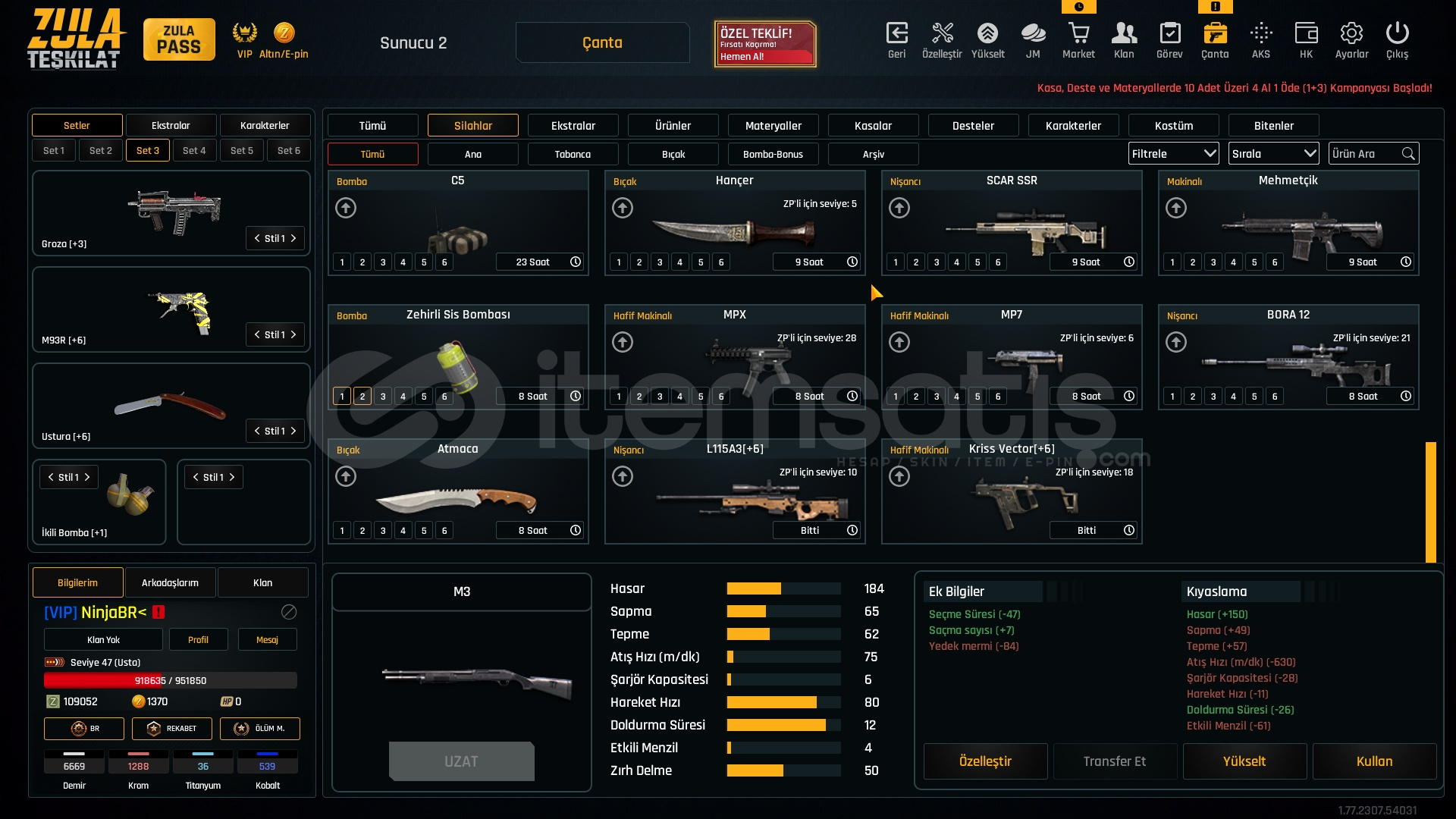This screenshot has height=819, width=1456.
Task: Click the Transfer Et button
Action: click(1115, 761)
